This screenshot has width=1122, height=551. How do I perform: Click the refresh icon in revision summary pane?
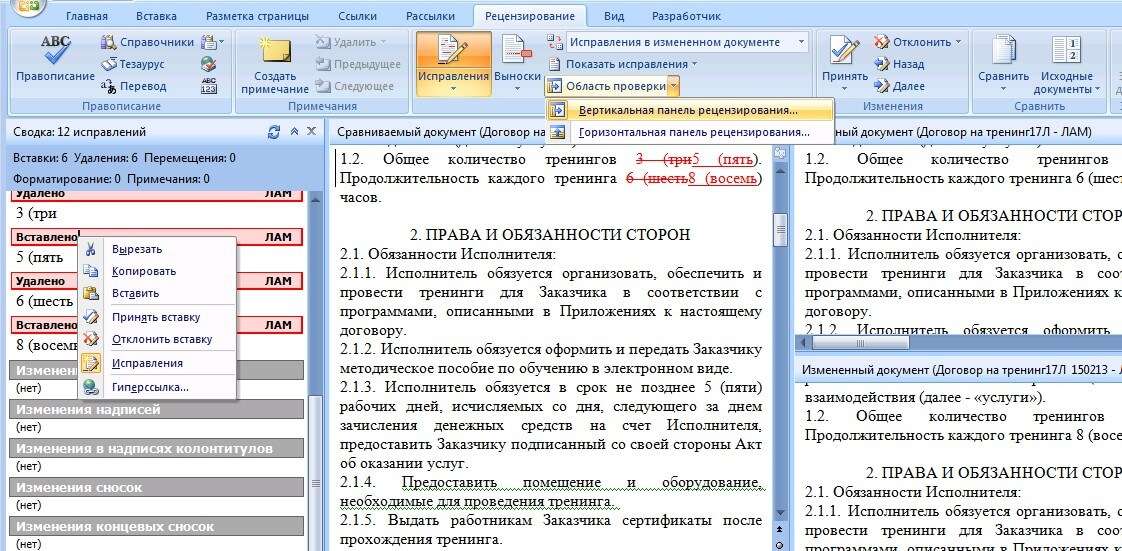(x=274, y=132)
